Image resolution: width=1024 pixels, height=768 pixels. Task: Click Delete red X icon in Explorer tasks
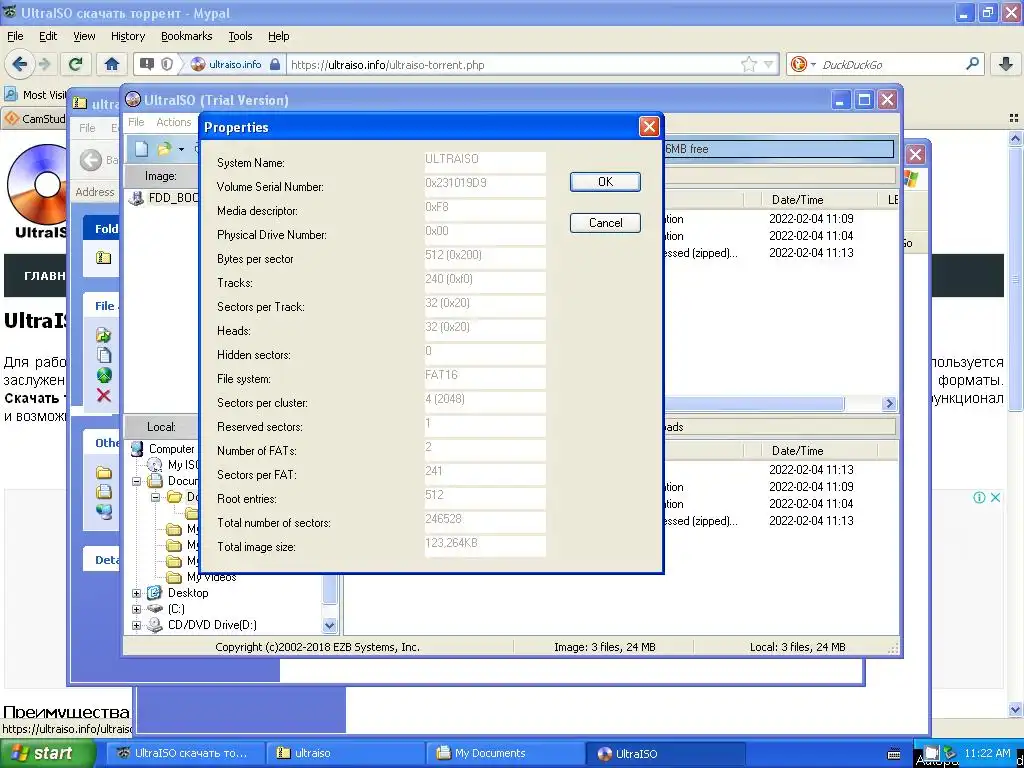coord(103,395)
